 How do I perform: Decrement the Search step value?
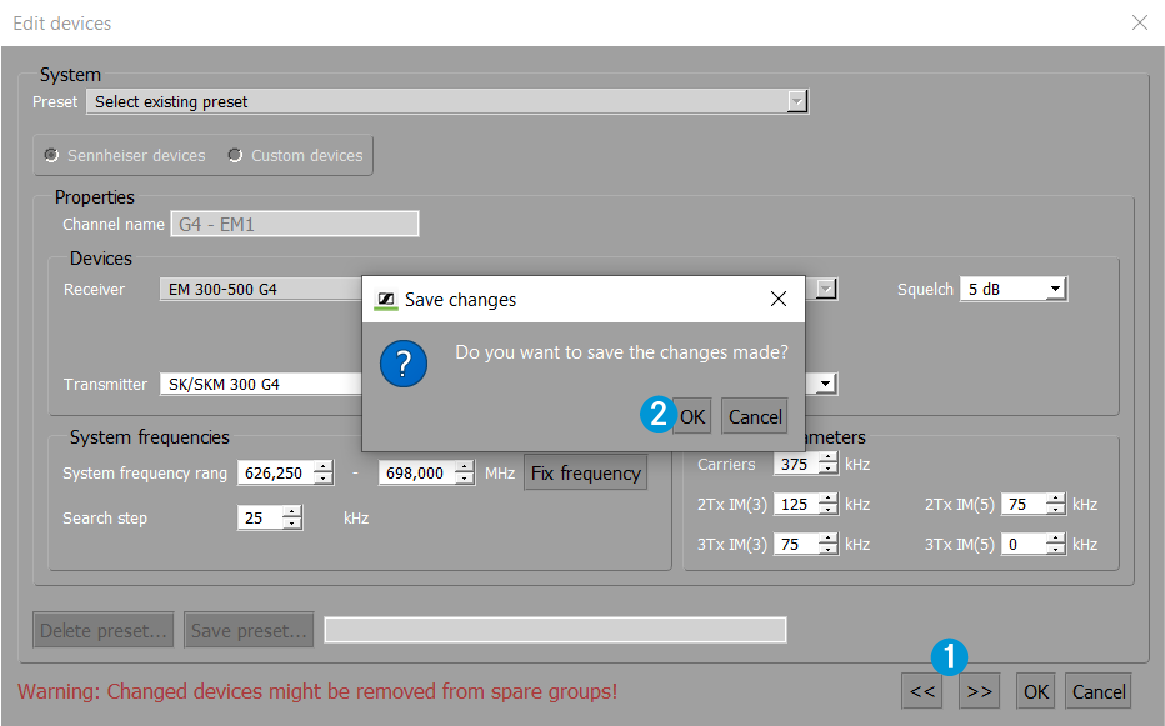point(291,522)
